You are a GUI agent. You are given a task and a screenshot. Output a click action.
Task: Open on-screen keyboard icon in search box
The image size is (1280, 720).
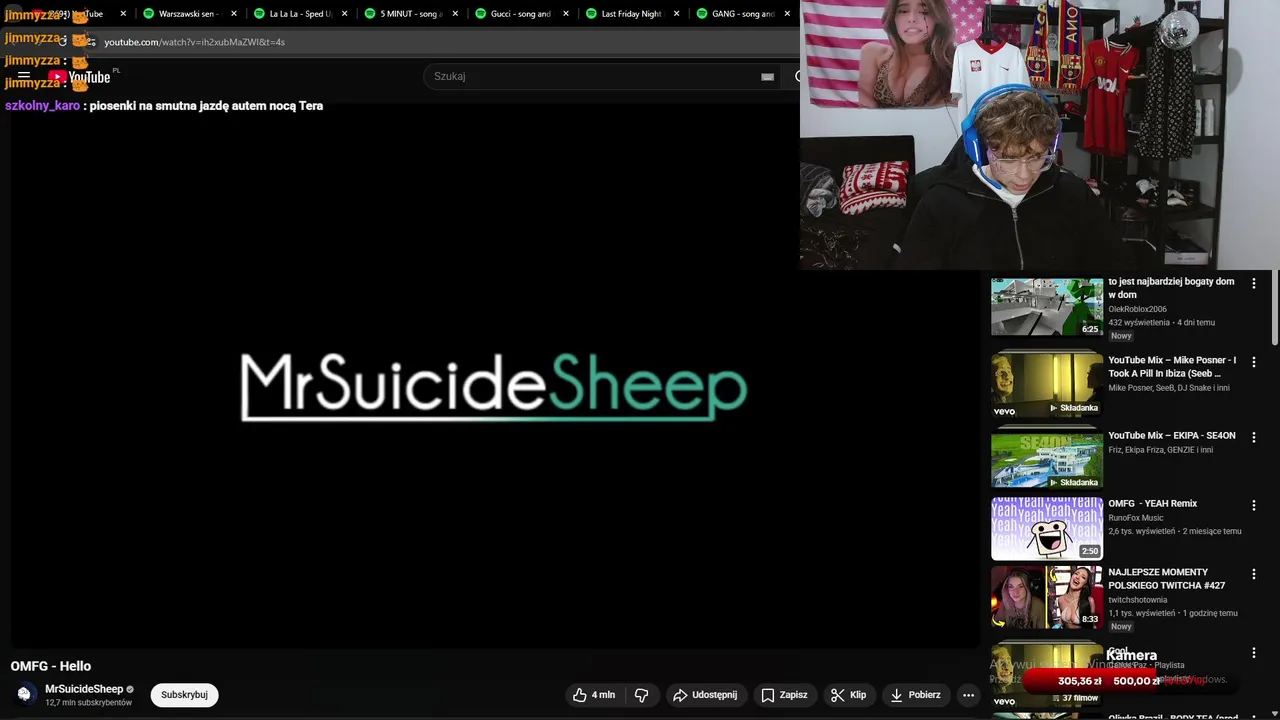point(767,76)
